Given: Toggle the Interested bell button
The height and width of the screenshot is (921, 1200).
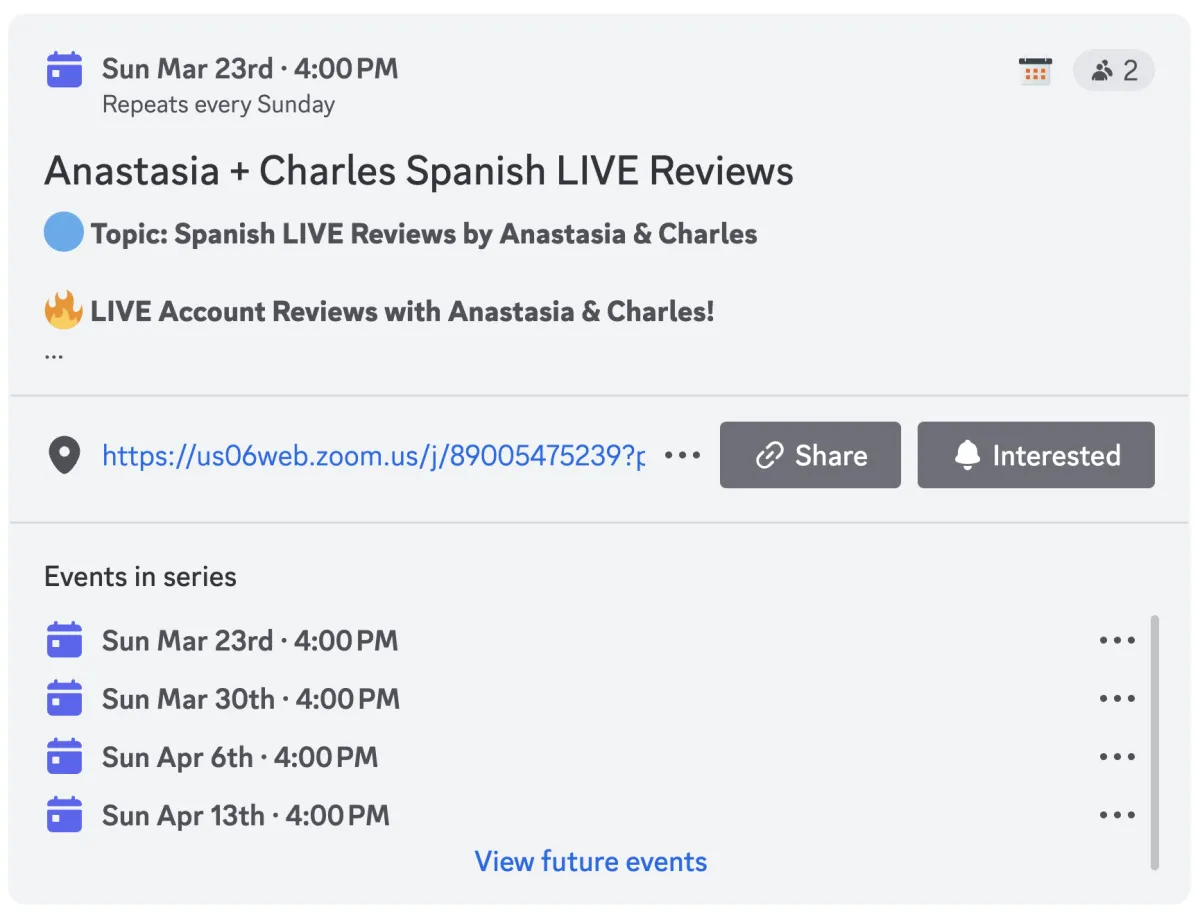Looking at the screenshot, I should coord(1036,455).
